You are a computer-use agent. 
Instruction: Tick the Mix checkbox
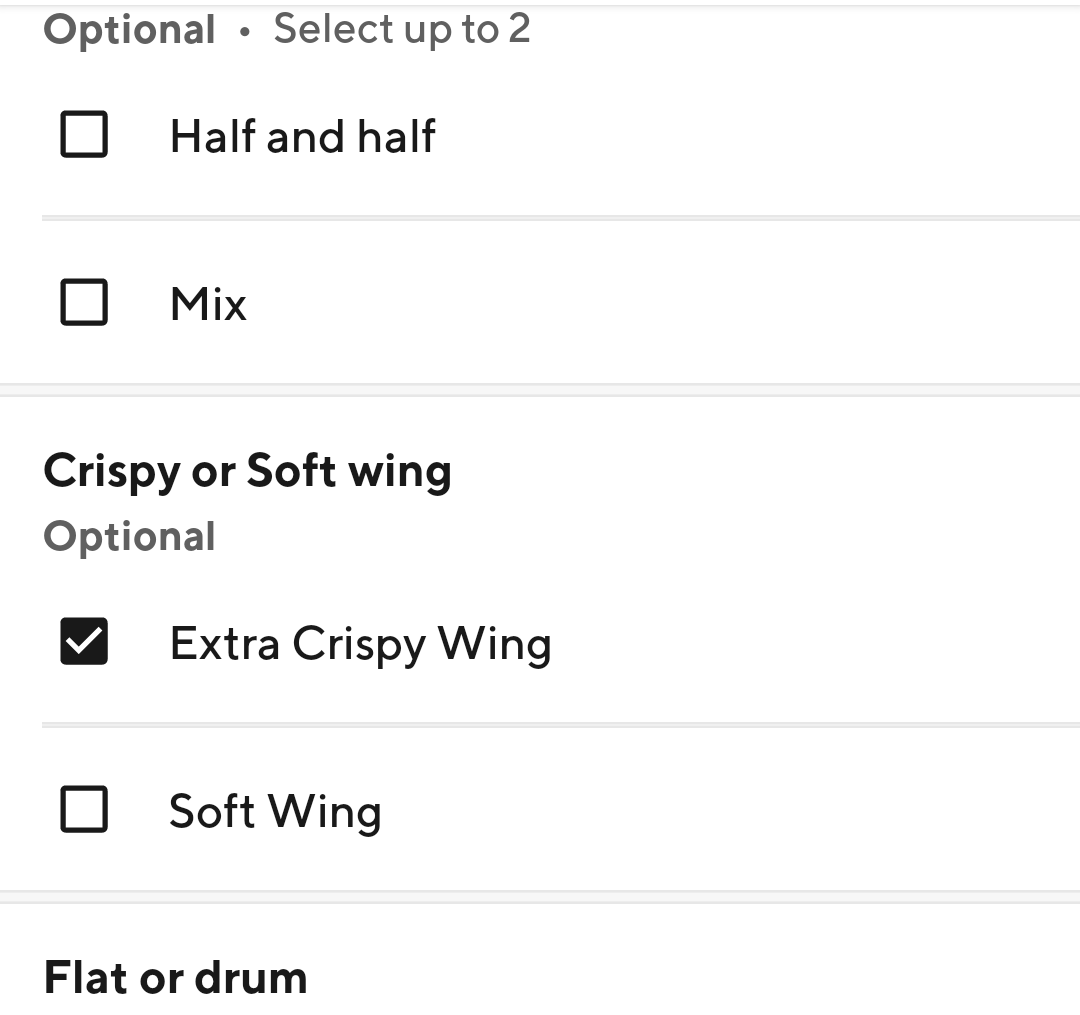pyautogui.click(x=84, y=303)
